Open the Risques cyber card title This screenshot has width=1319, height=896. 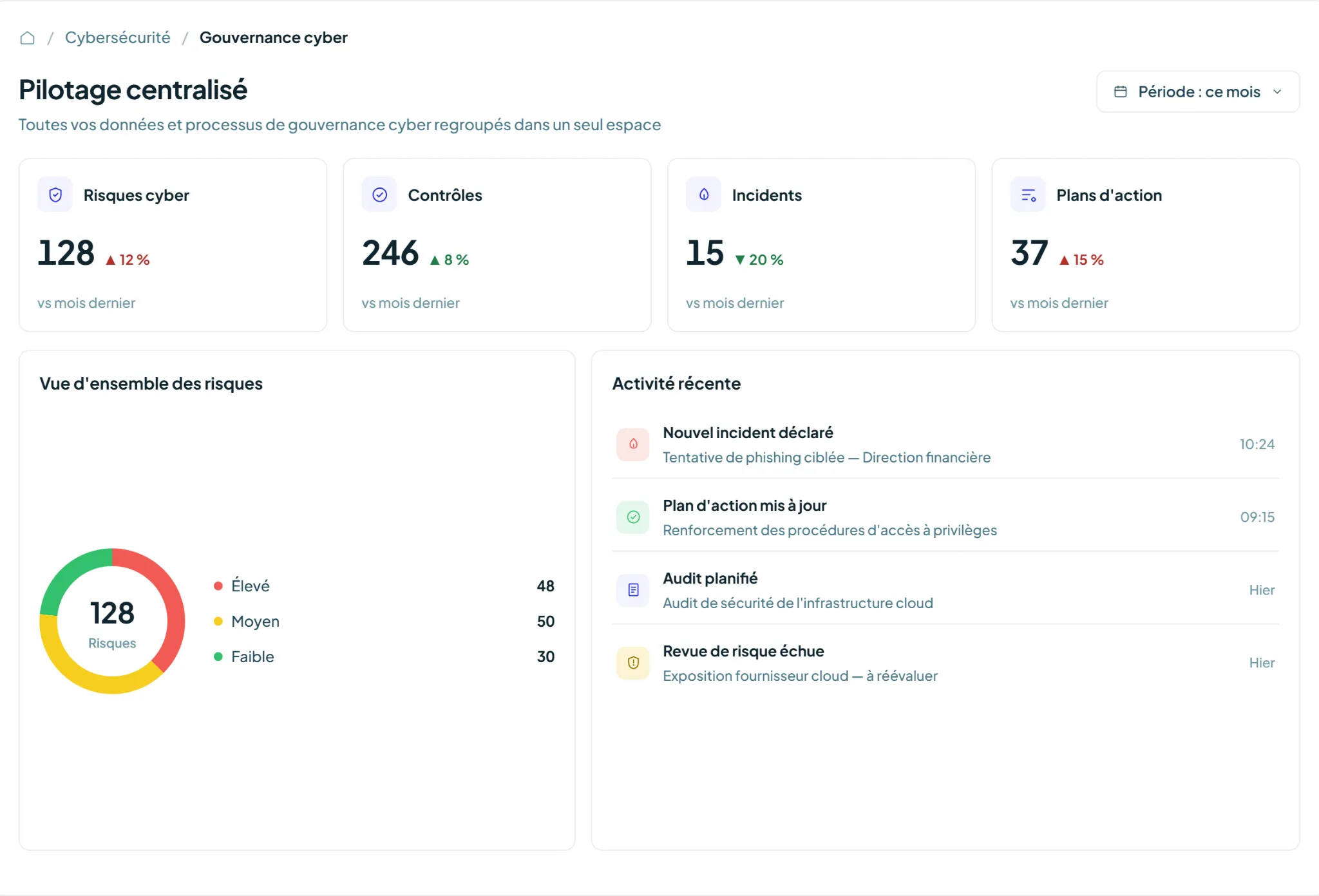pos(137,195)
